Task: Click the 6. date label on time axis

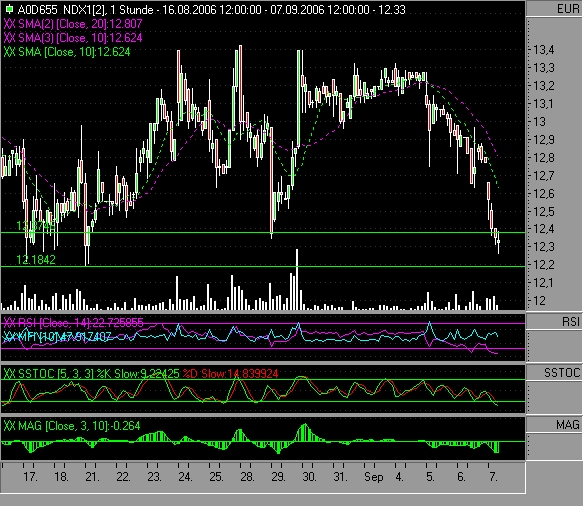Action: [x=461, y=477]
